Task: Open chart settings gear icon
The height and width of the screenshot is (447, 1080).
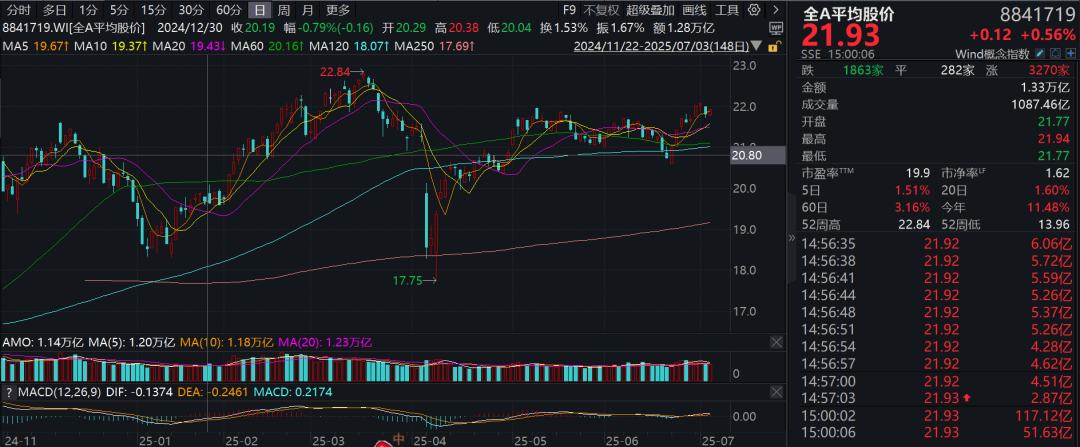Action: pos(752,10)
